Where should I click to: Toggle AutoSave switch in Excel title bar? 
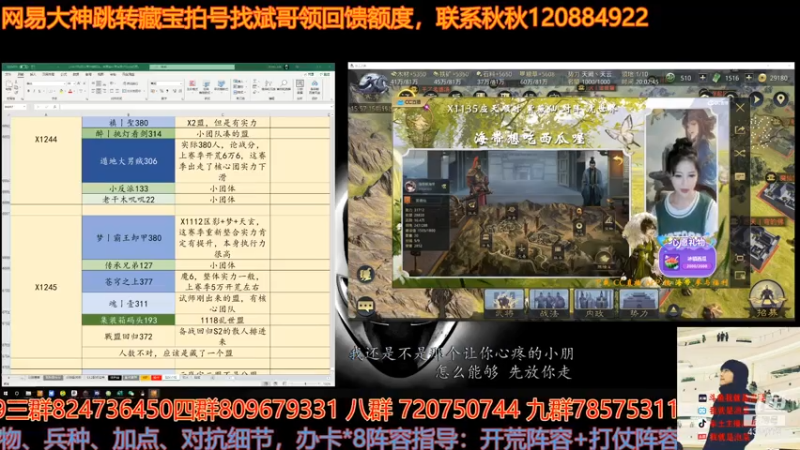click(24, 66)
